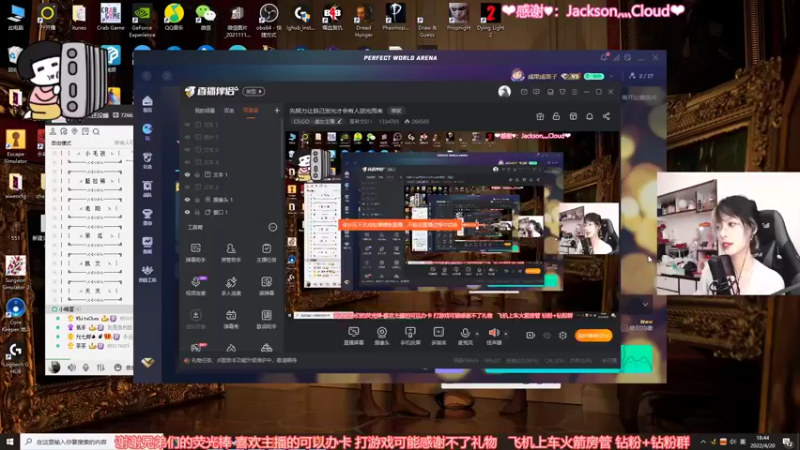Open the search icon in chat window
Viewport: 800px width, 450px height.
[x=96, y=132]
